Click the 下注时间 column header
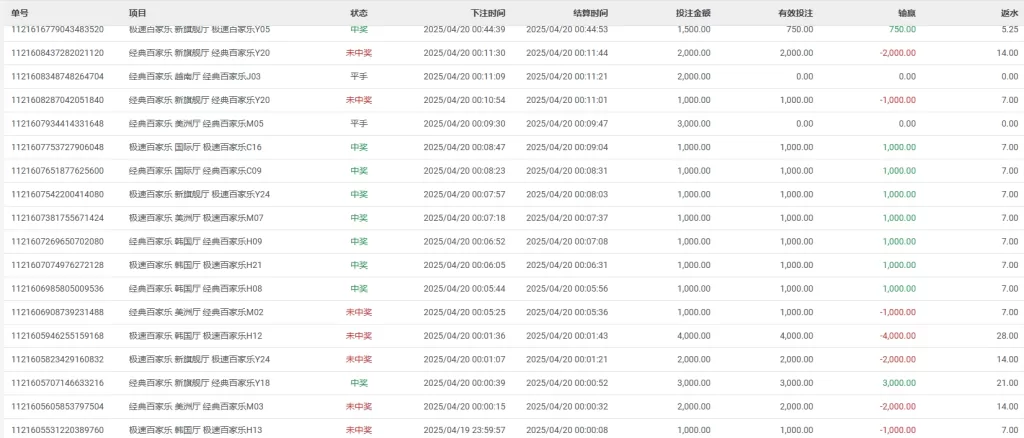The width and height of the screenshot is (1024, 438). point(487,13)
